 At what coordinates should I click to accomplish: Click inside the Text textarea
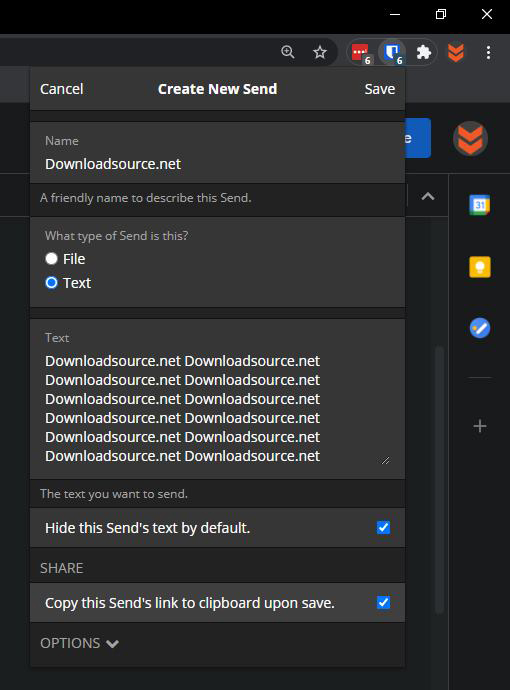(x=217, y=408)
